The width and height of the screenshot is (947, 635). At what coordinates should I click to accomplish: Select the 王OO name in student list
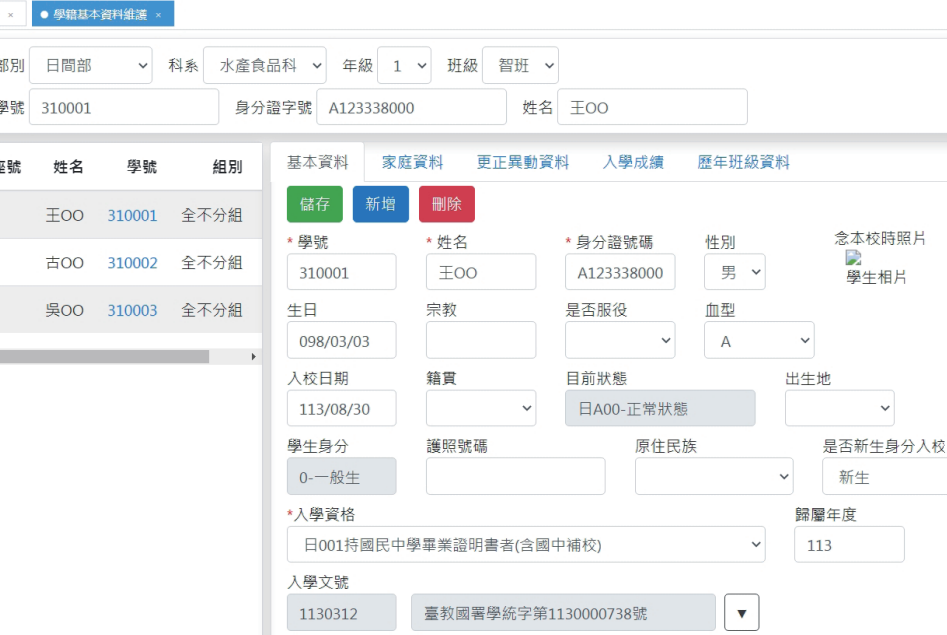(x=65, y=216)
